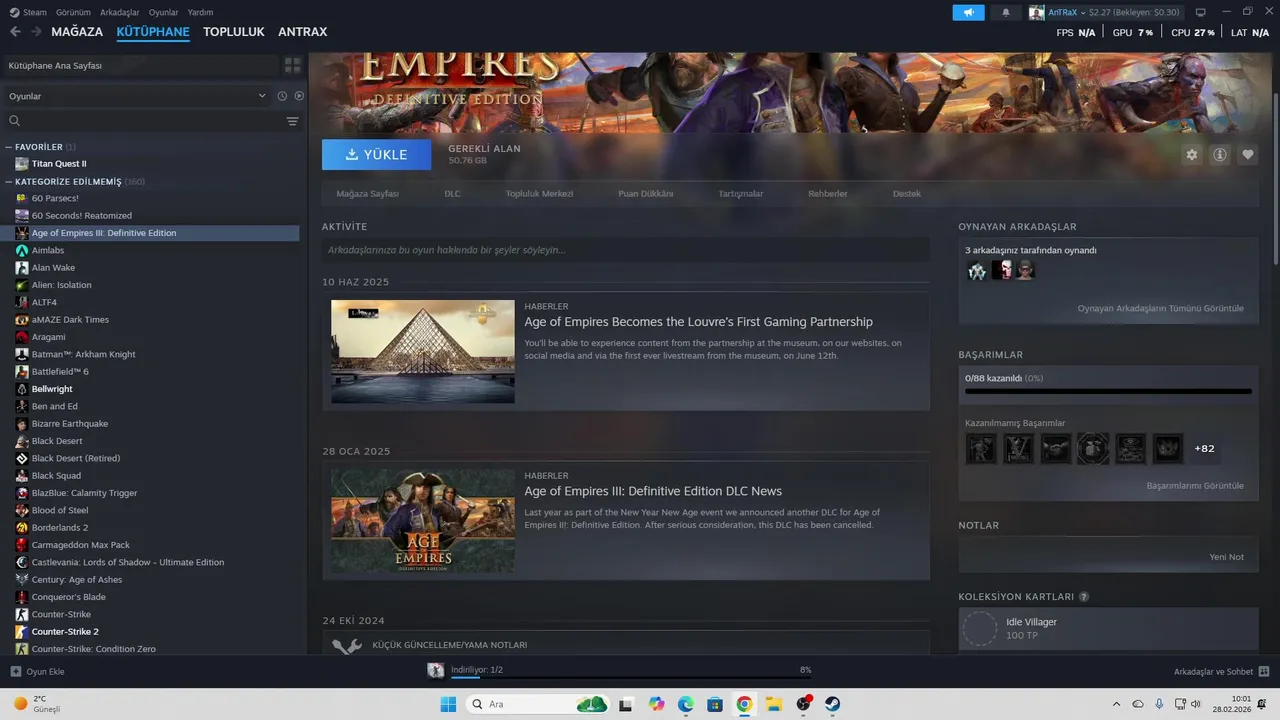The image size is (1280, 720).
Task: Click the activity comment input field
Action: click(x=626, y=250)
